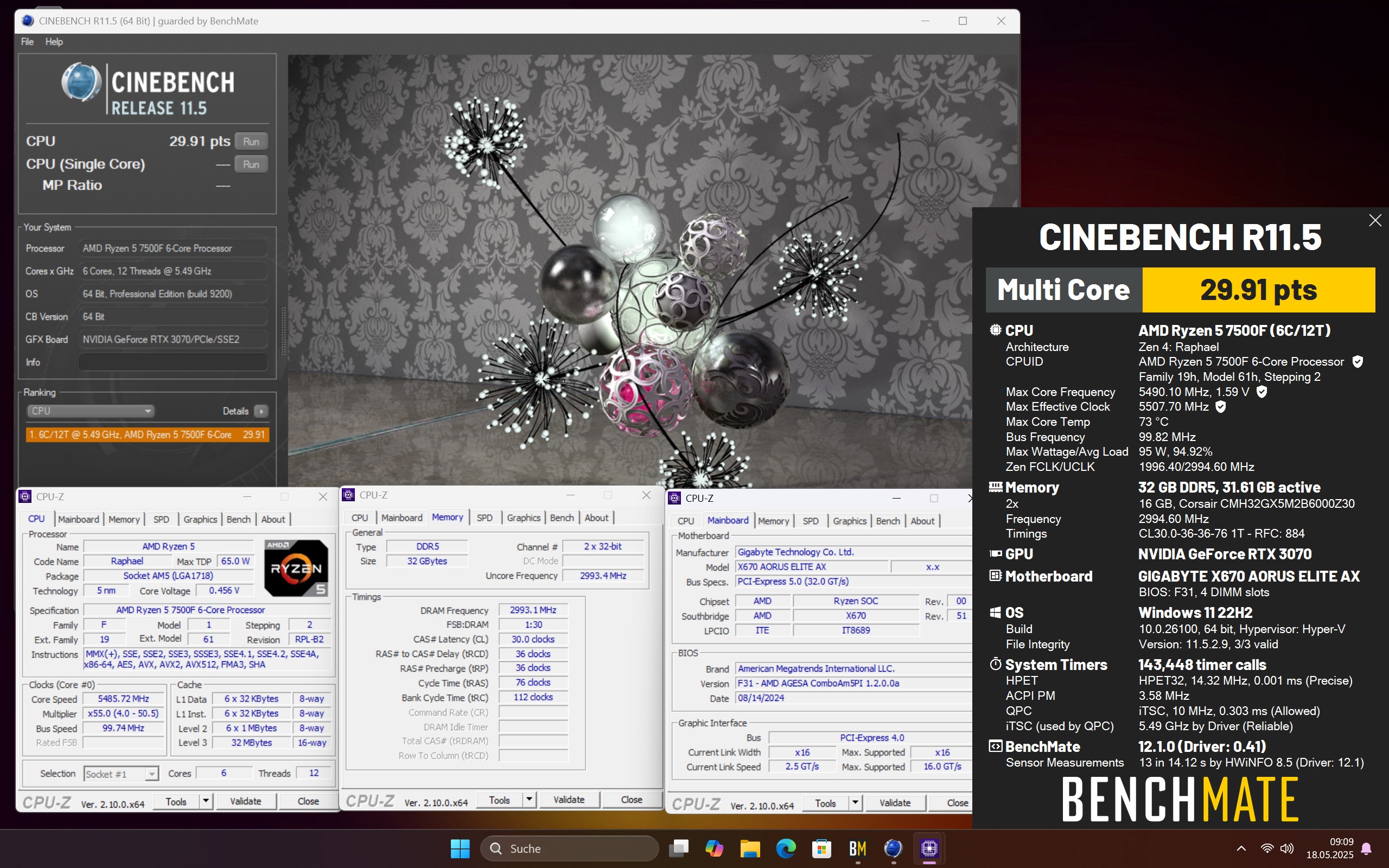The height and width of the screenshot is (868, 1389).
Task: Click the CPU tab window's CPU-Z title icon
Action: pyautogui.click(x=26, y=496)
